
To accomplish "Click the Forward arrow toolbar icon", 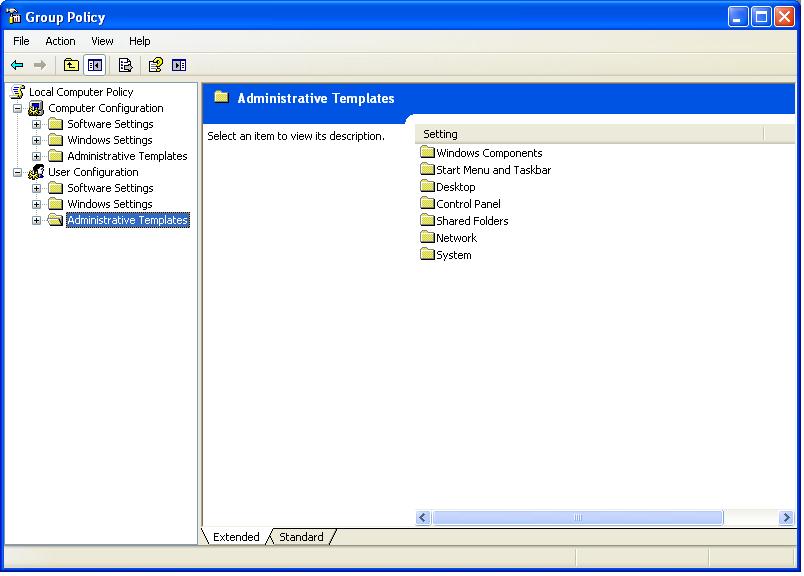I will pyautogui.click(x=39, y=65).
